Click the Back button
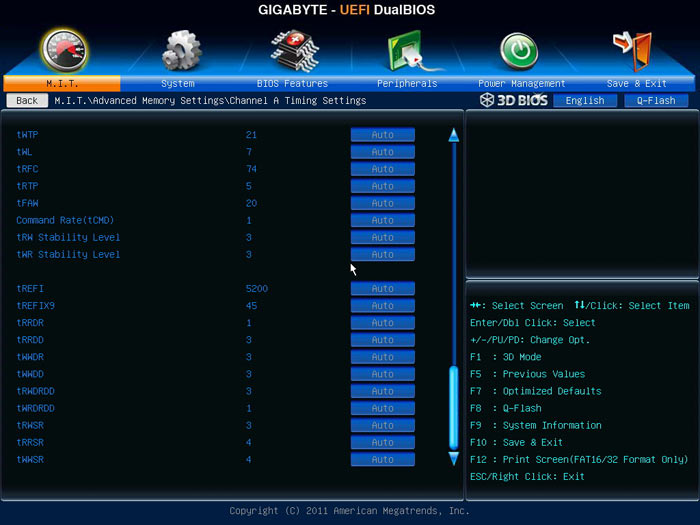700x525 pixels. pyautogui.click(x=27, y=100)
